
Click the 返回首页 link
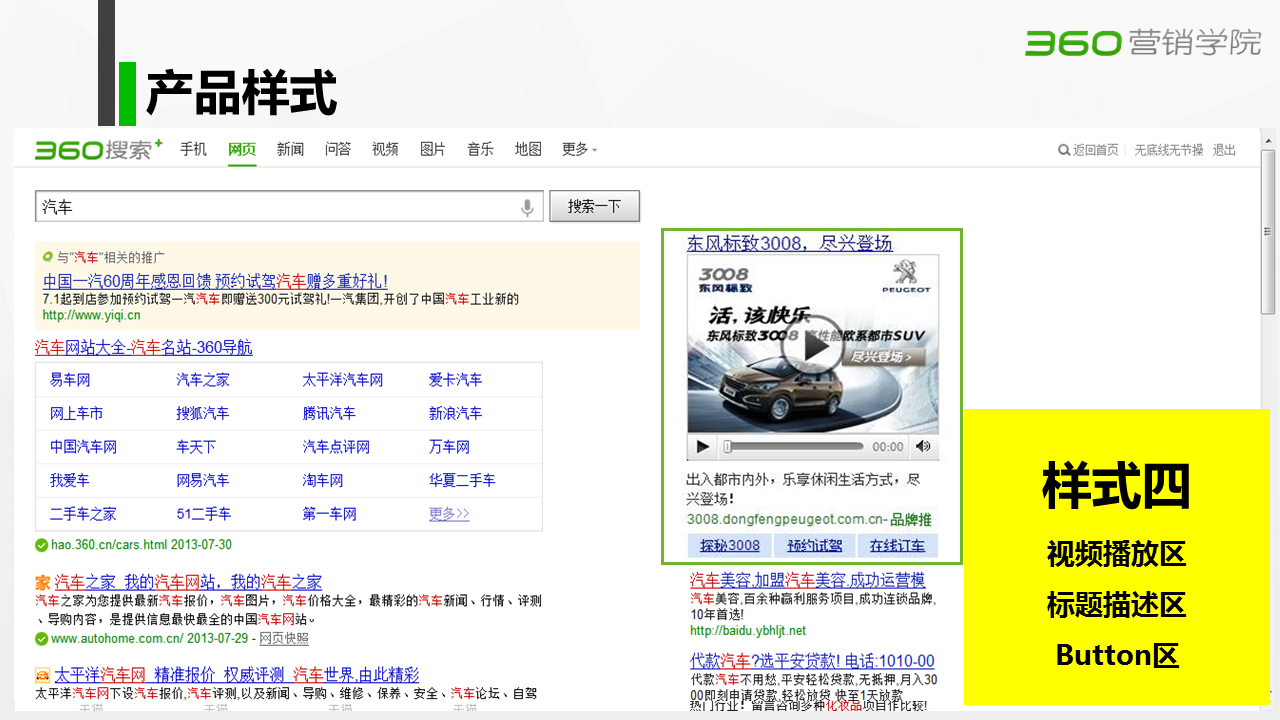pyautogui.click(x=1096, y=150)
